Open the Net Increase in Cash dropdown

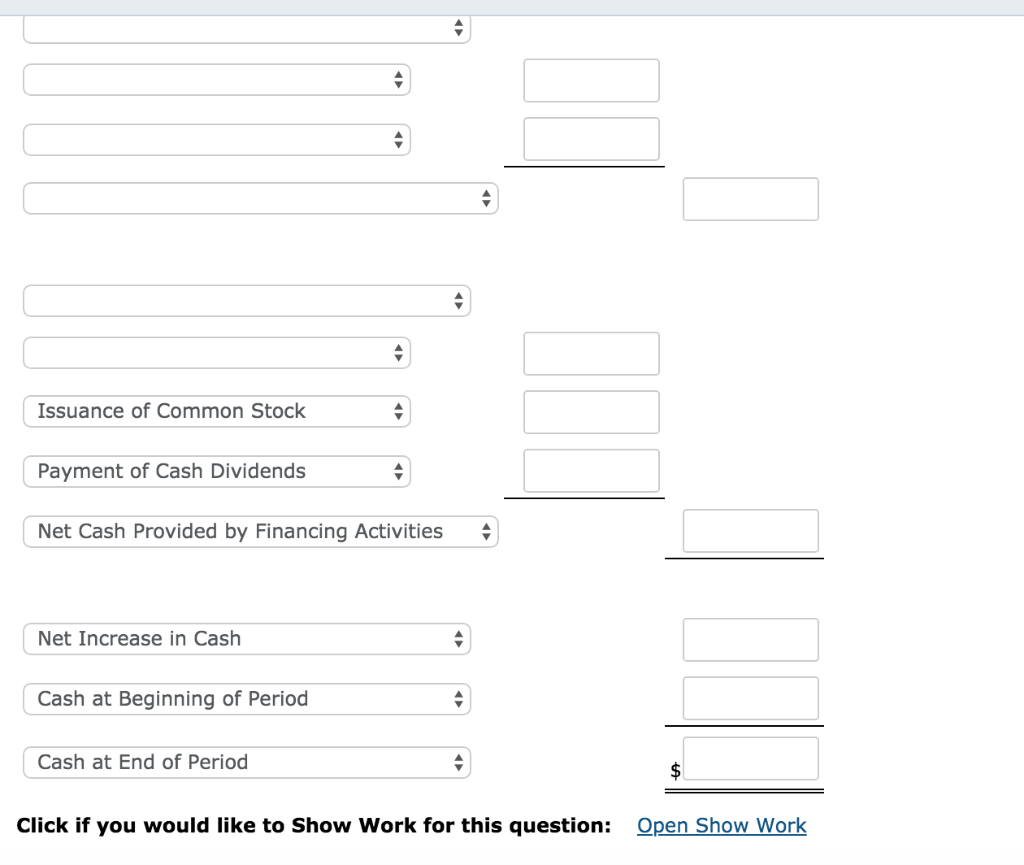(246, 639)
